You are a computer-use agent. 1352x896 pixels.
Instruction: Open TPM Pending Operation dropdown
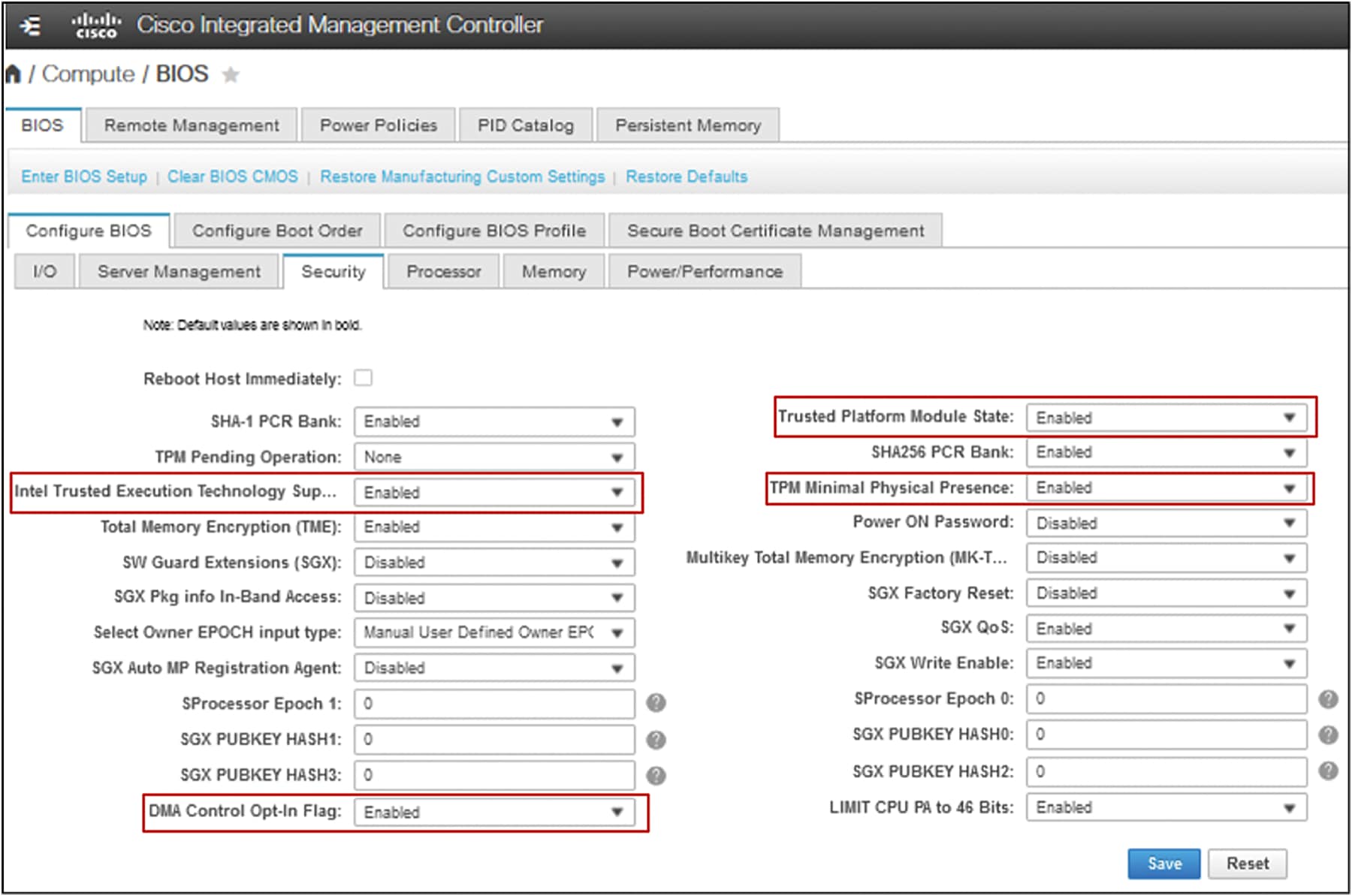(494, 457)
